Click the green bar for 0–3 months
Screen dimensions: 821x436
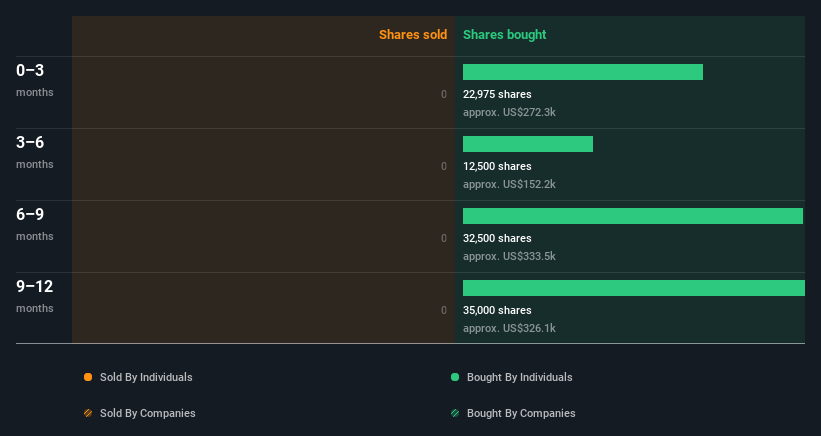(583, 72)
